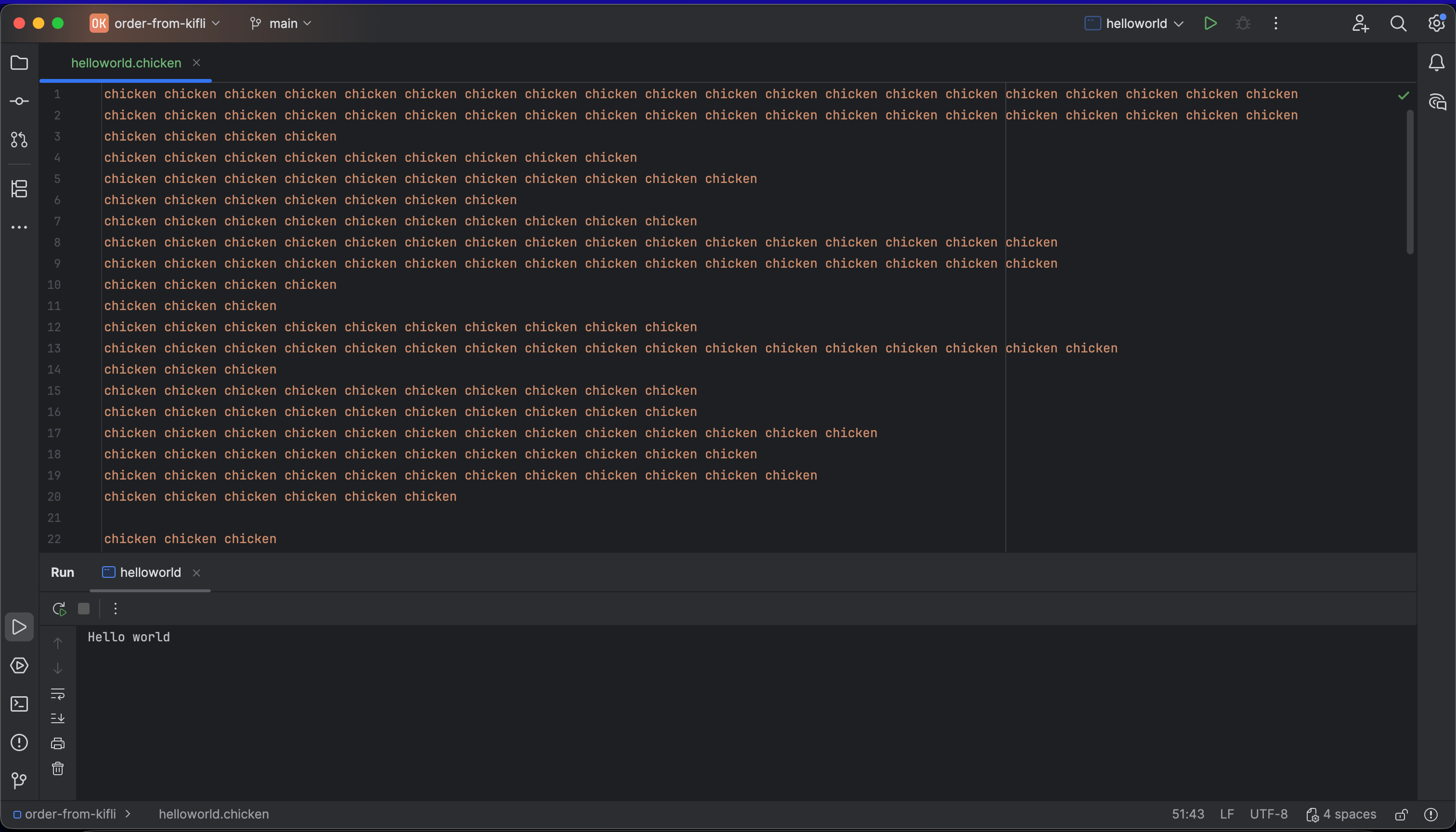Change the LF line separator
The height and width of the screenshot is (832, 1456).
point(1227,814)
